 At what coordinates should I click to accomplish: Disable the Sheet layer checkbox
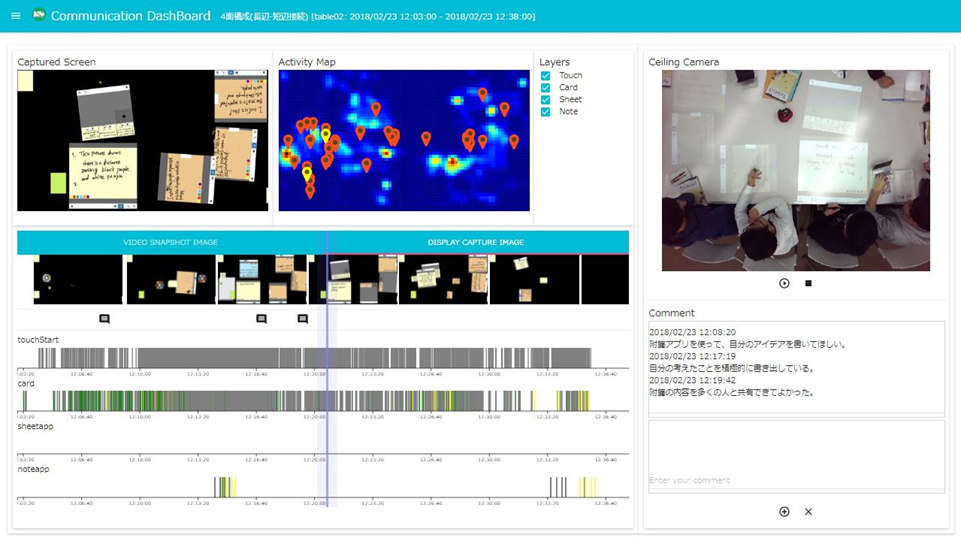pyautogui.click(x=545, y=100)
